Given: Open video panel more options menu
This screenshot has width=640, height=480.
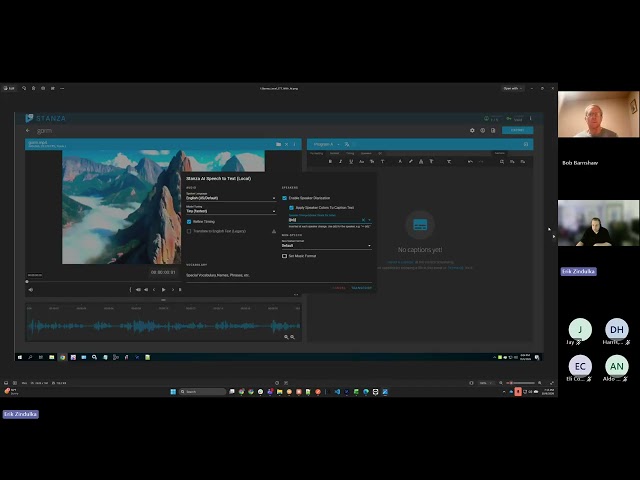Looking at the screenshot, I should 294,144.
